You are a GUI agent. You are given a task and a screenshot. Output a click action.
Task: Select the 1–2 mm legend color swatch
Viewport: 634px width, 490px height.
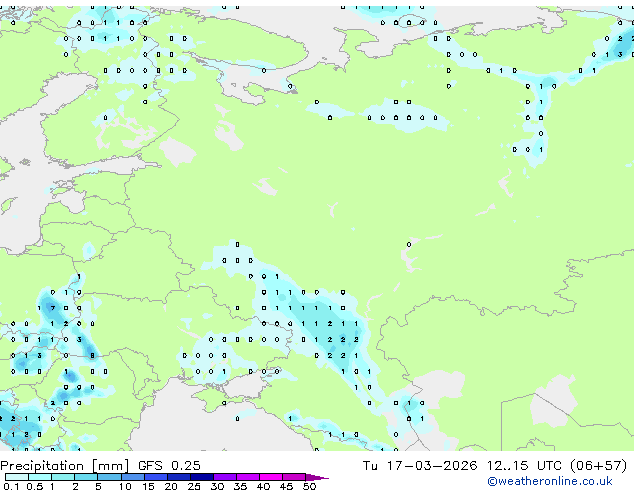(63, 477)
